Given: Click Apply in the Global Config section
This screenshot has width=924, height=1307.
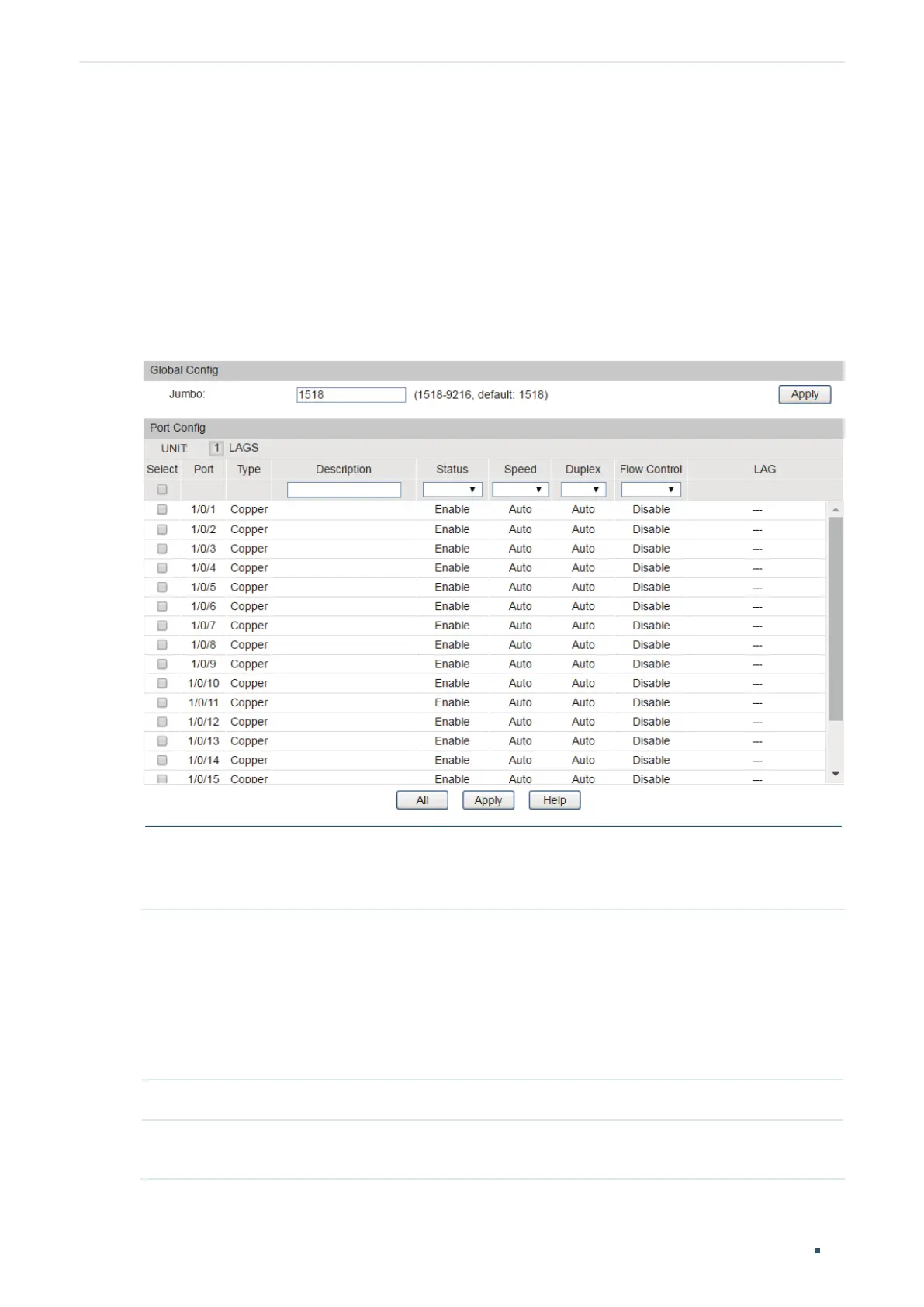Looking at the screenshot, I should (x=805, y=394).
